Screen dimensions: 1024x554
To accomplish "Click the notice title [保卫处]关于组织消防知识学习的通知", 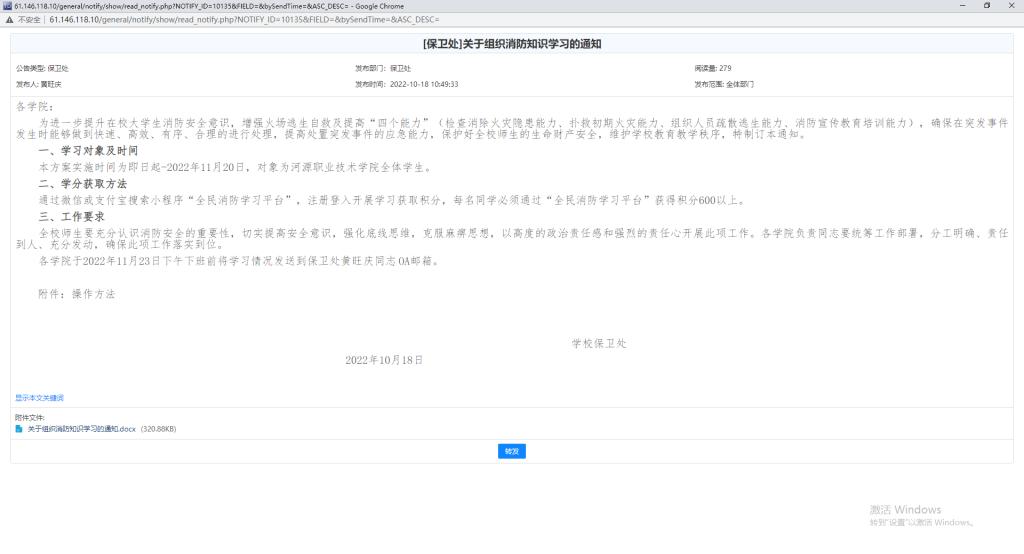I will point(512,44).
